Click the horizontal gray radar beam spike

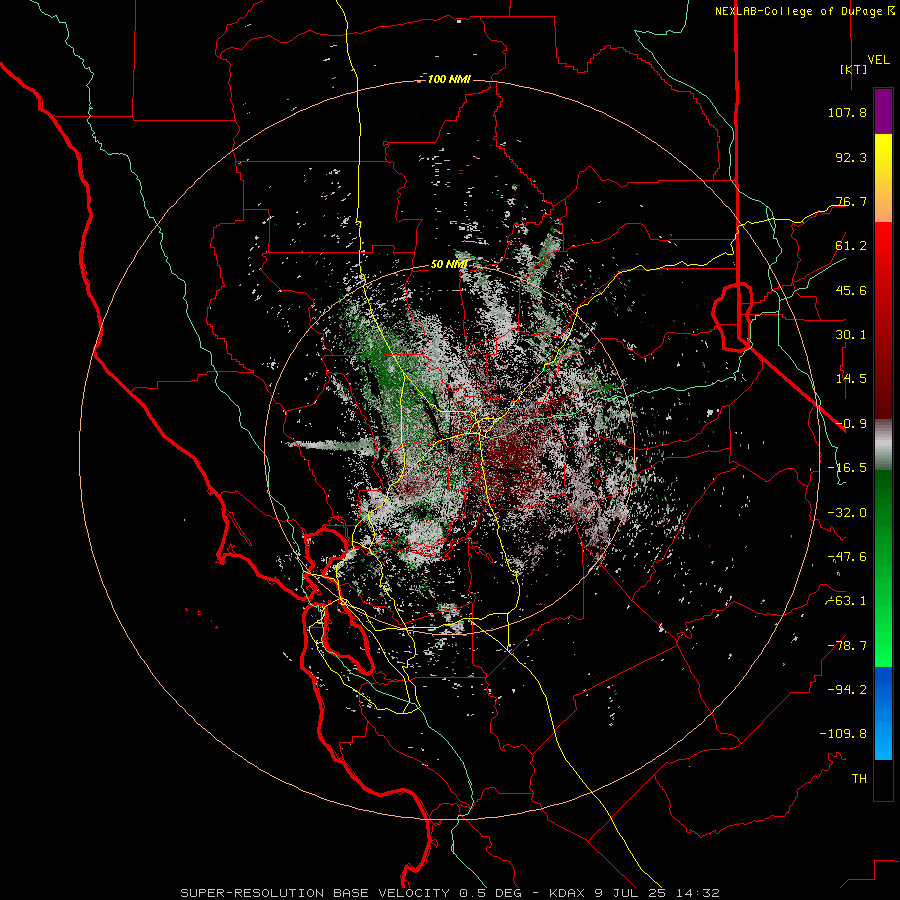(x=330, y=445)
